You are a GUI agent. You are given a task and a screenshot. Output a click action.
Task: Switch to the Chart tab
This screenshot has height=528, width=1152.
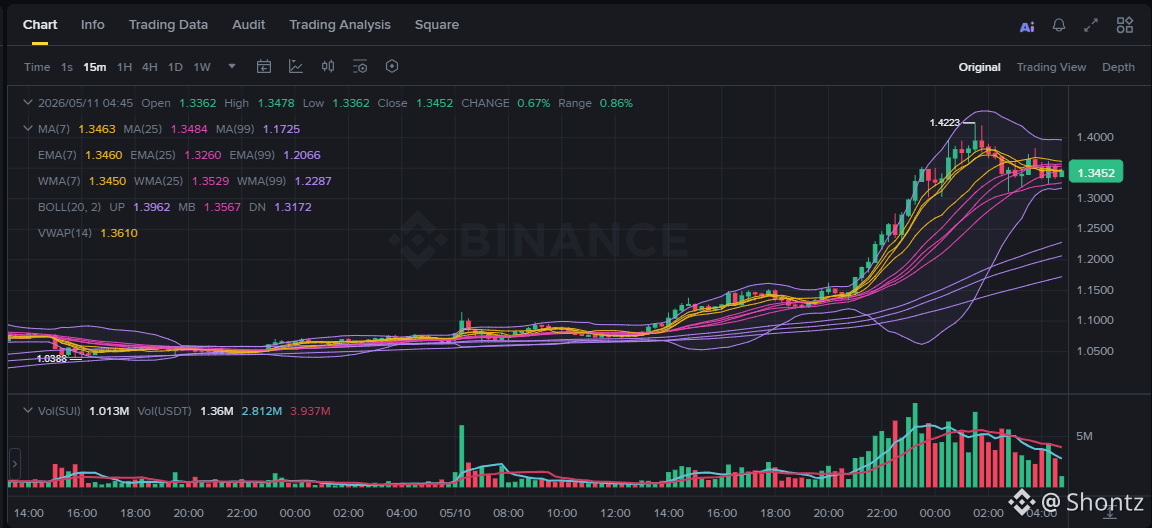pos(40,24)
